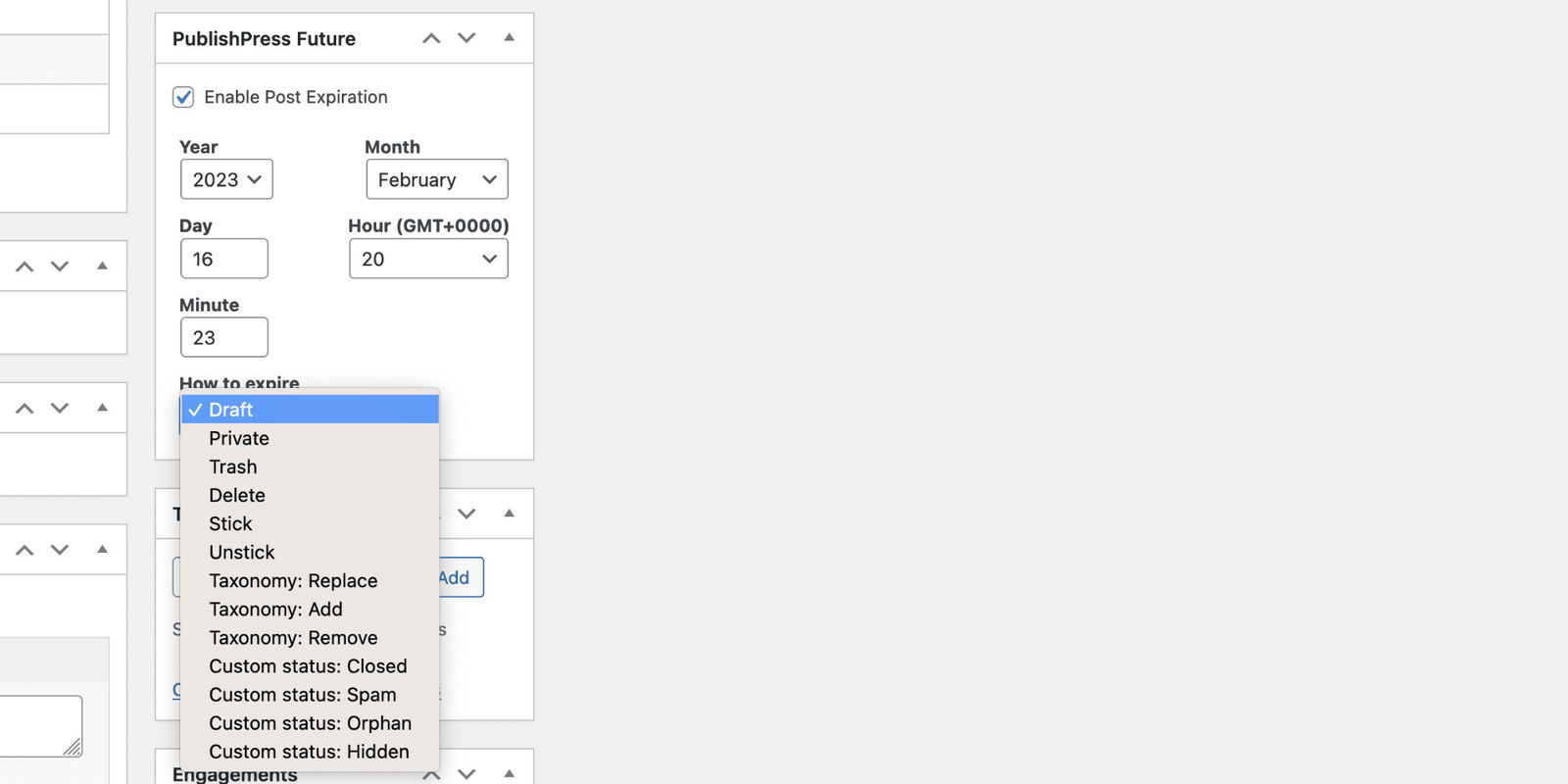Move Engagements panel down
Viewport: 1568px width, 784px height.
[466, 774]
